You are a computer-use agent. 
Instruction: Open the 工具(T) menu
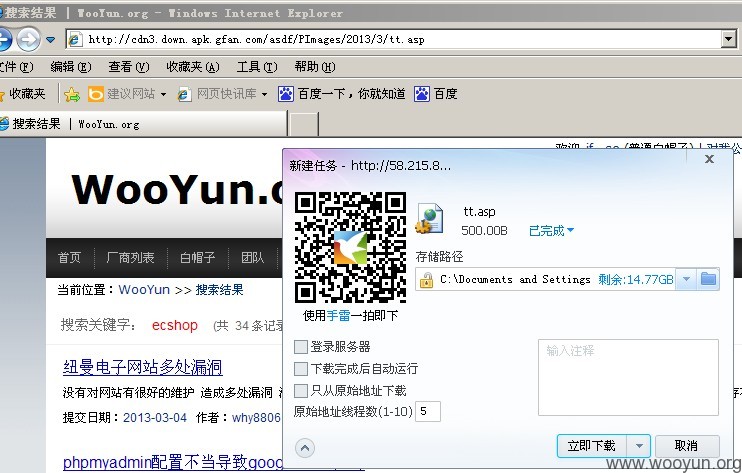coord(257,67)
